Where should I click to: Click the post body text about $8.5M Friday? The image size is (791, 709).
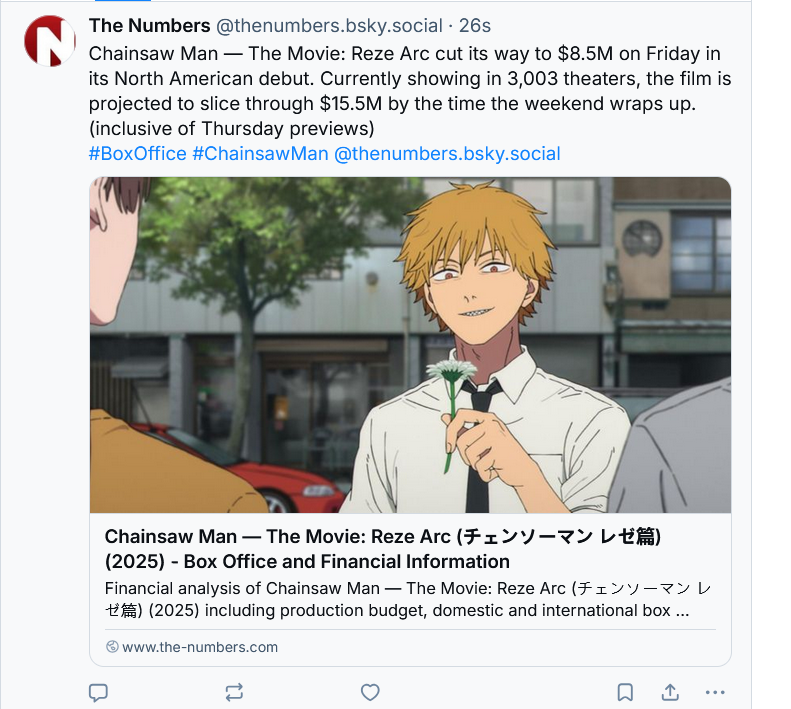point(410,91)
